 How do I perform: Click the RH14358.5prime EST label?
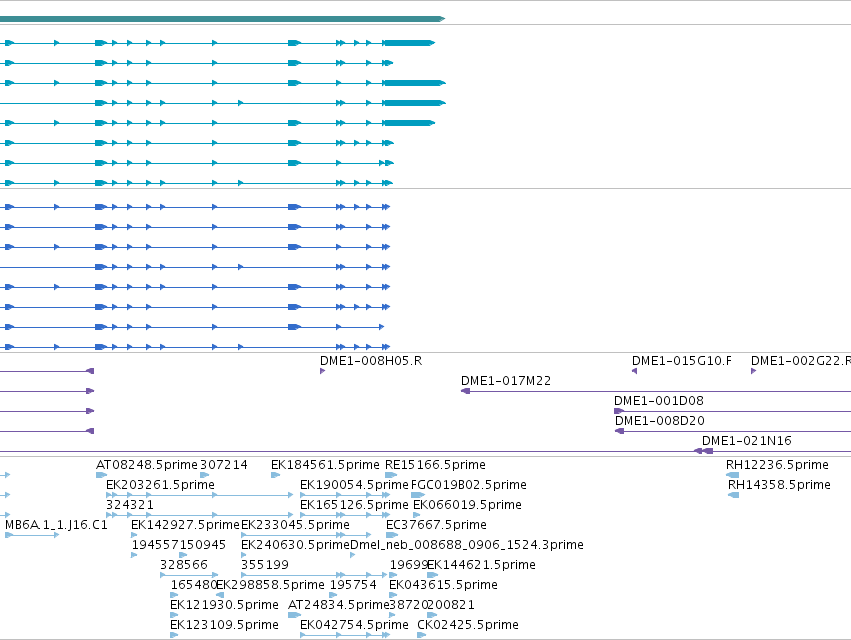(779, 485)
